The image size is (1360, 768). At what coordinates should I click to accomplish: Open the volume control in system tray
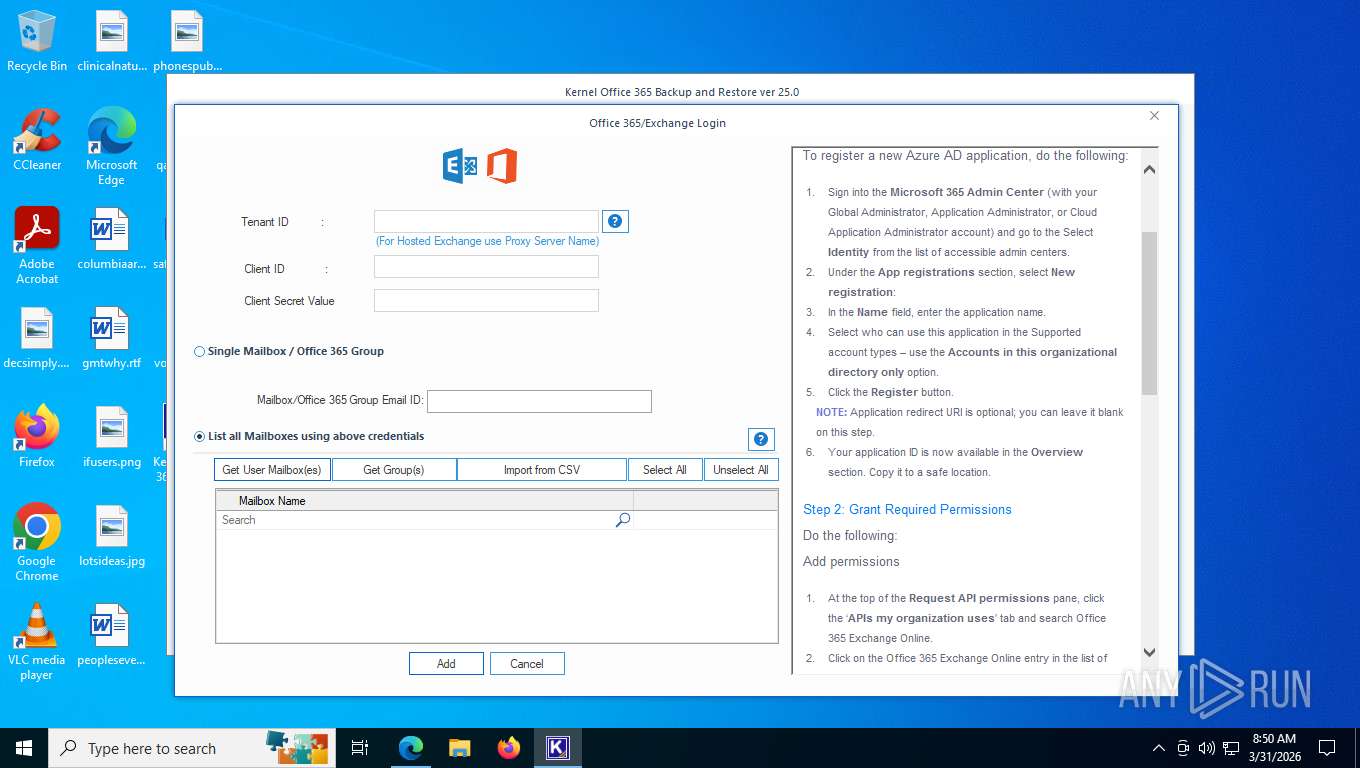click(1207, 748)
